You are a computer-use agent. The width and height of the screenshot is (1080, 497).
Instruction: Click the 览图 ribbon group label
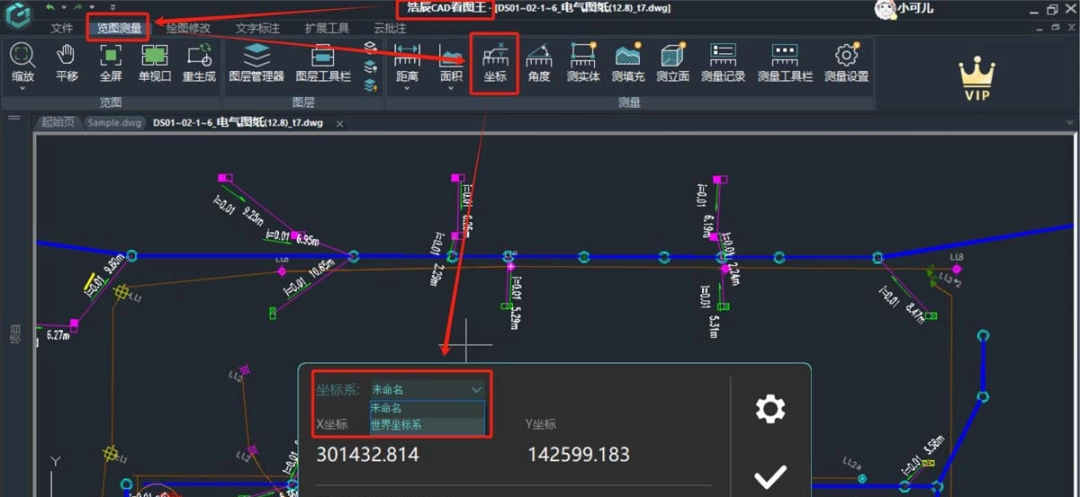(x=110, y=103)
